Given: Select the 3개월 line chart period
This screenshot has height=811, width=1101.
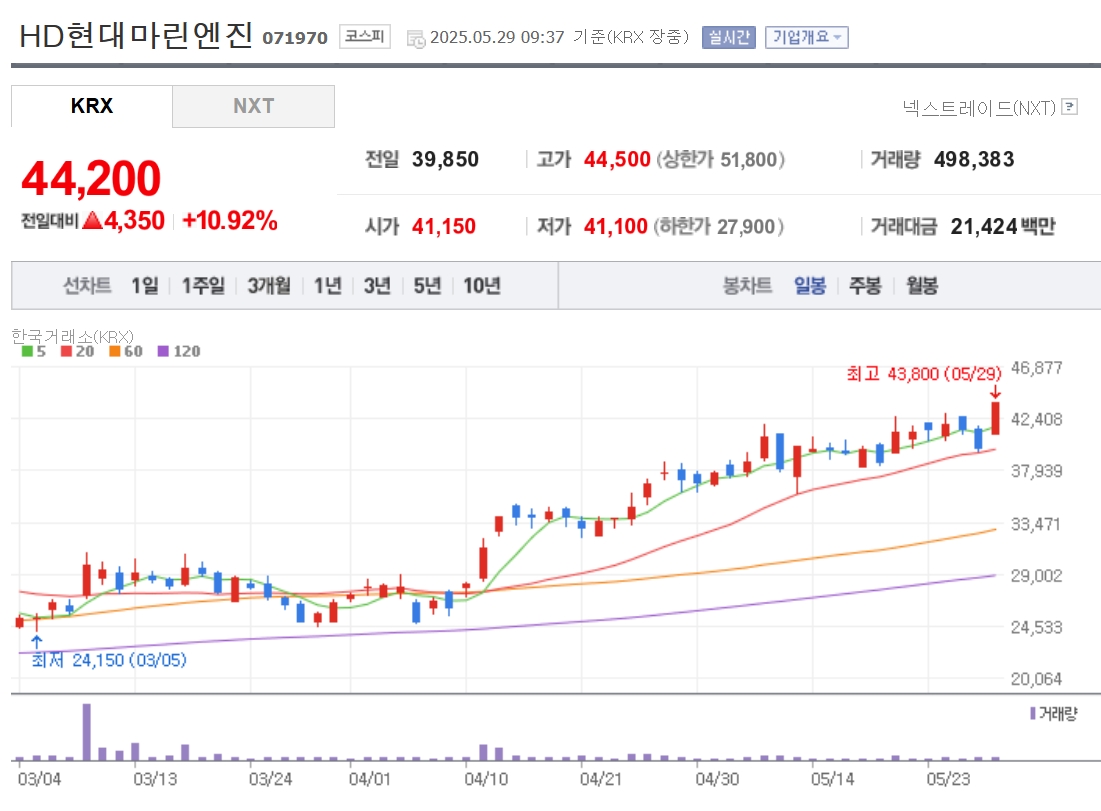Looking at the screenshot, I should pos(269,286).
